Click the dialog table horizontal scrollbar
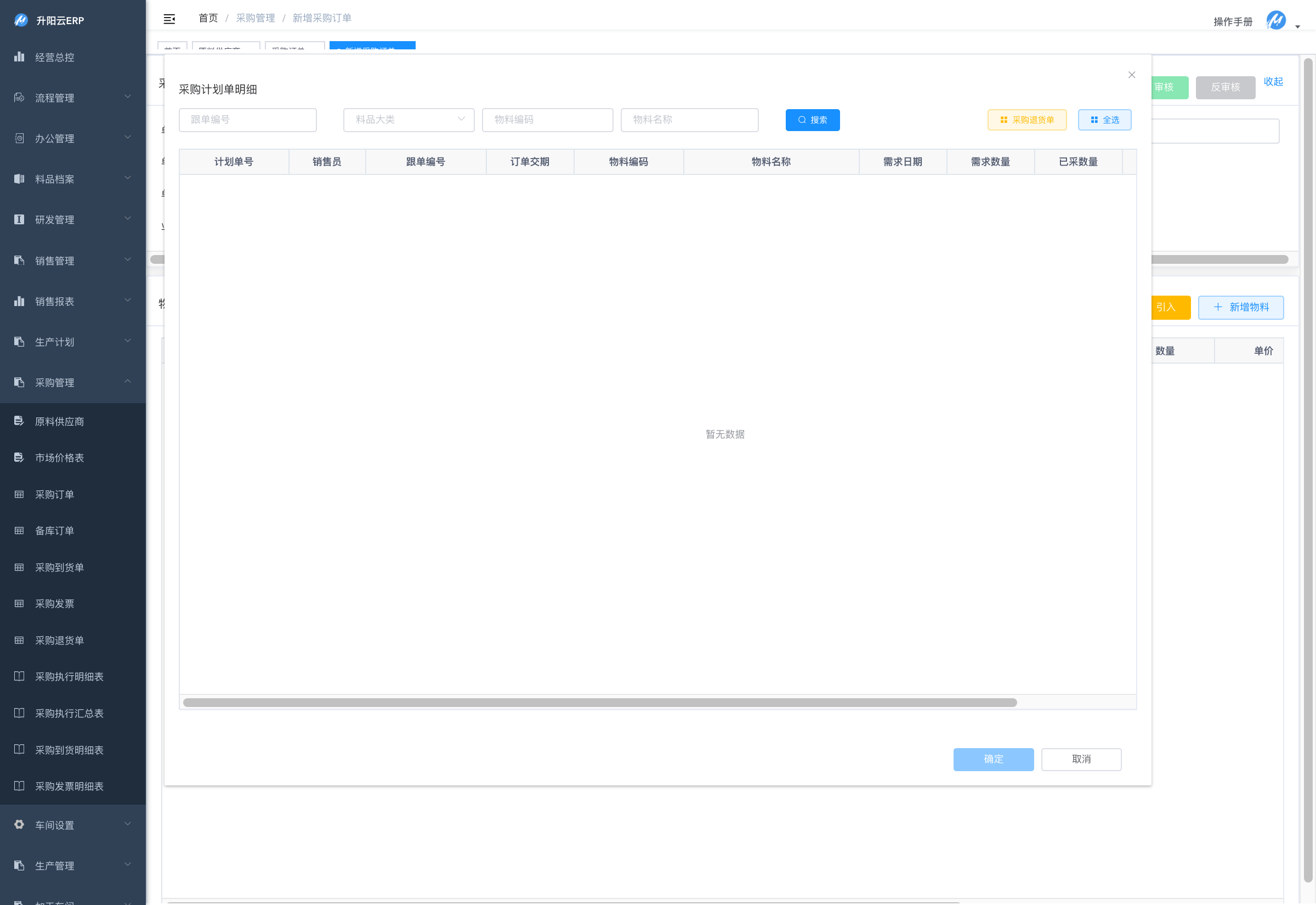The width and height of the screenshot is (1316, 905). point(600,703)
